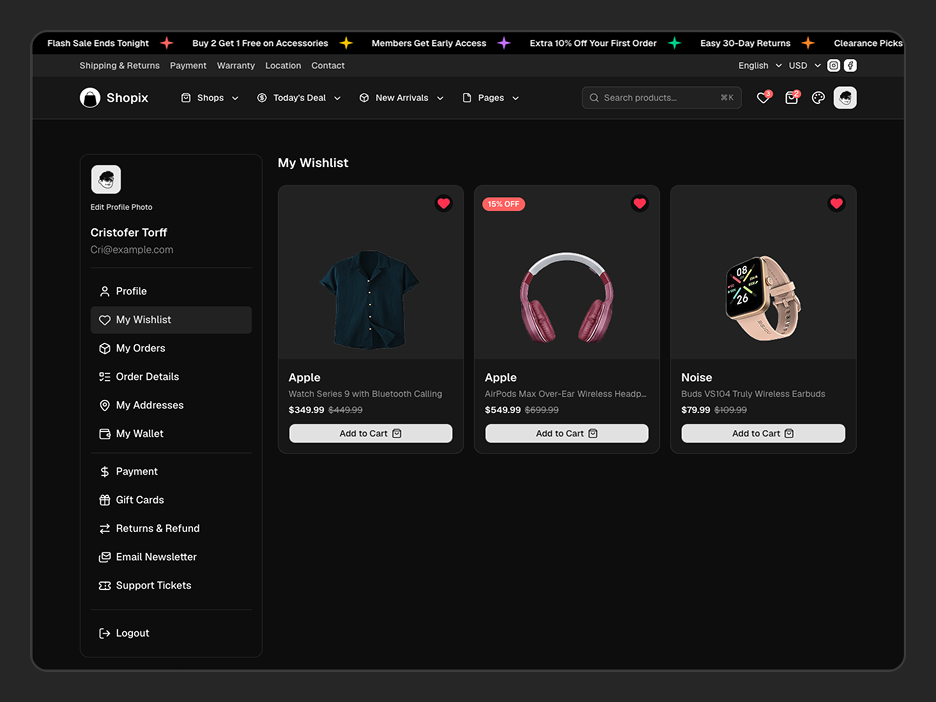Screen dimensions: 936x702
Task: Click the Search products field
Action: [x=661, y=98]
